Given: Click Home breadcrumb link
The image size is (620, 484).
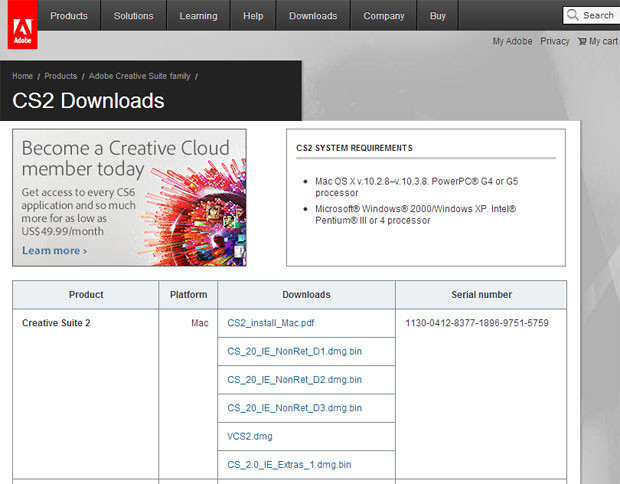Looking at the screenshot, I should click(22, 76).
